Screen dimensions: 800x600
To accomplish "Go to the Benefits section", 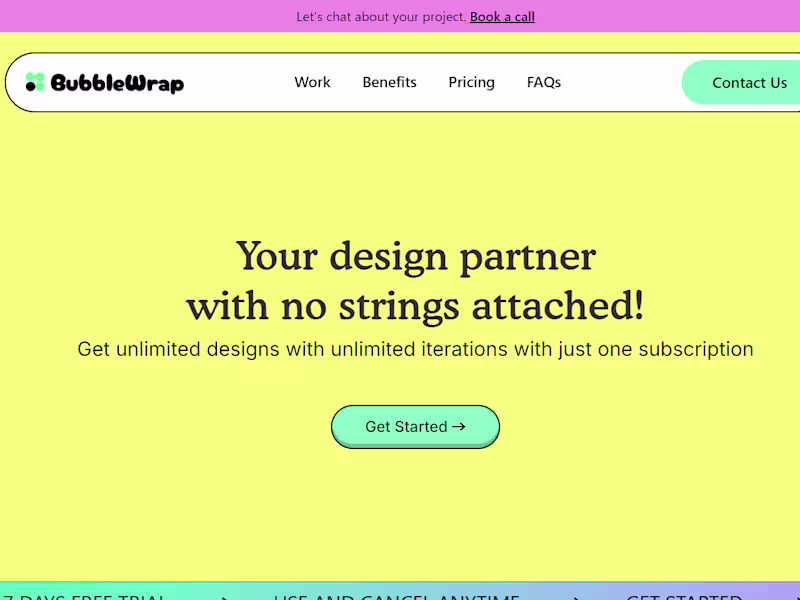I will 389,82.
